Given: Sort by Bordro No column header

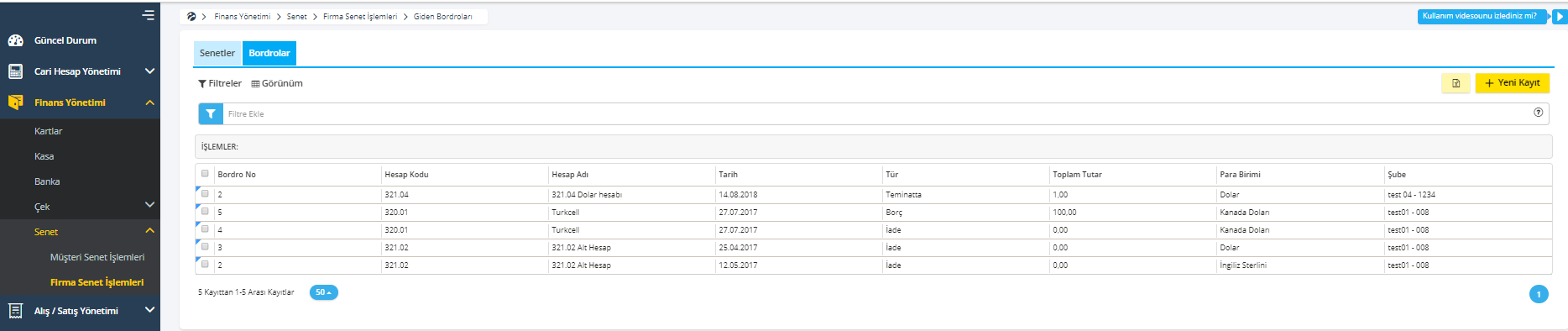Looking at the screenshot, I should 237,175.
